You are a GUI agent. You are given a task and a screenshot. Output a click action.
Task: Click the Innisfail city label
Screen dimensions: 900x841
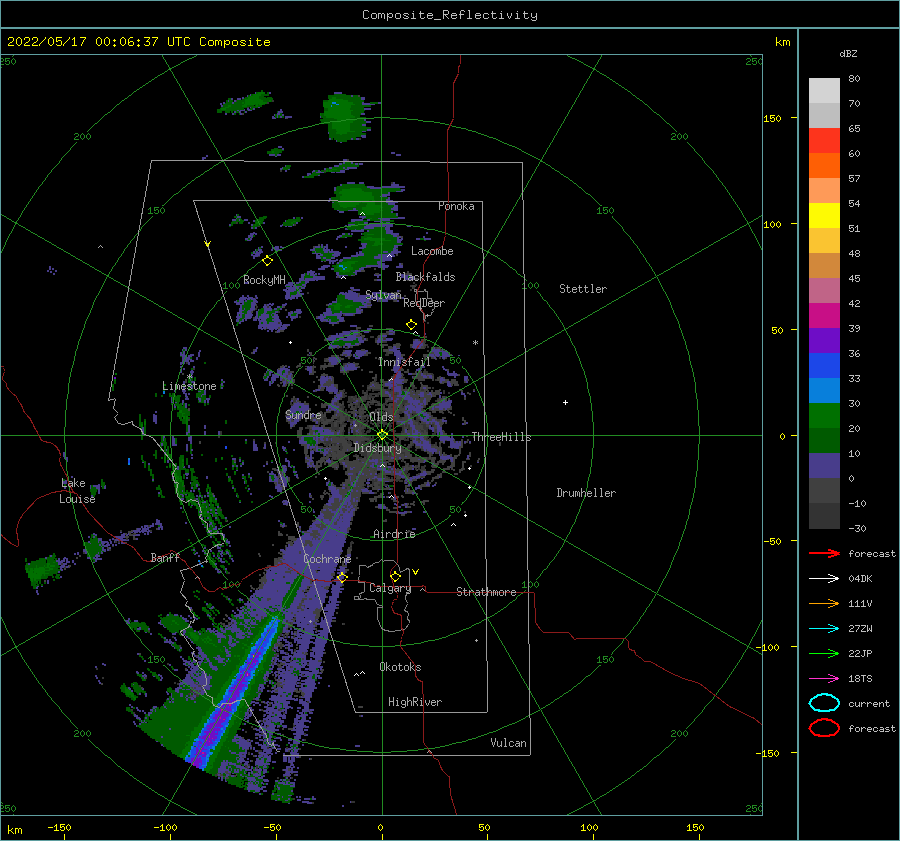coord(404,362)
